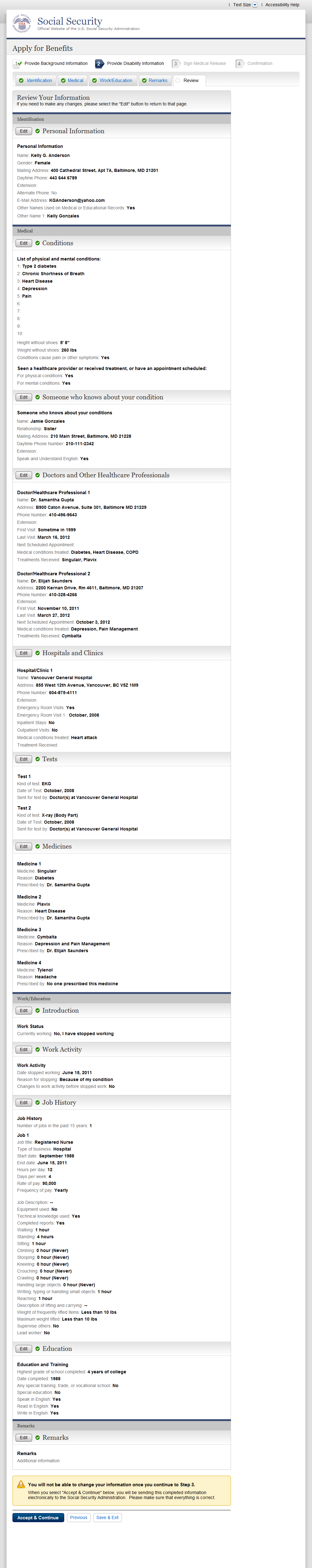The width and height of the screenshot is (312, 1568).
Task: Click the Social Security Administration seal logo
Action: 22,24
